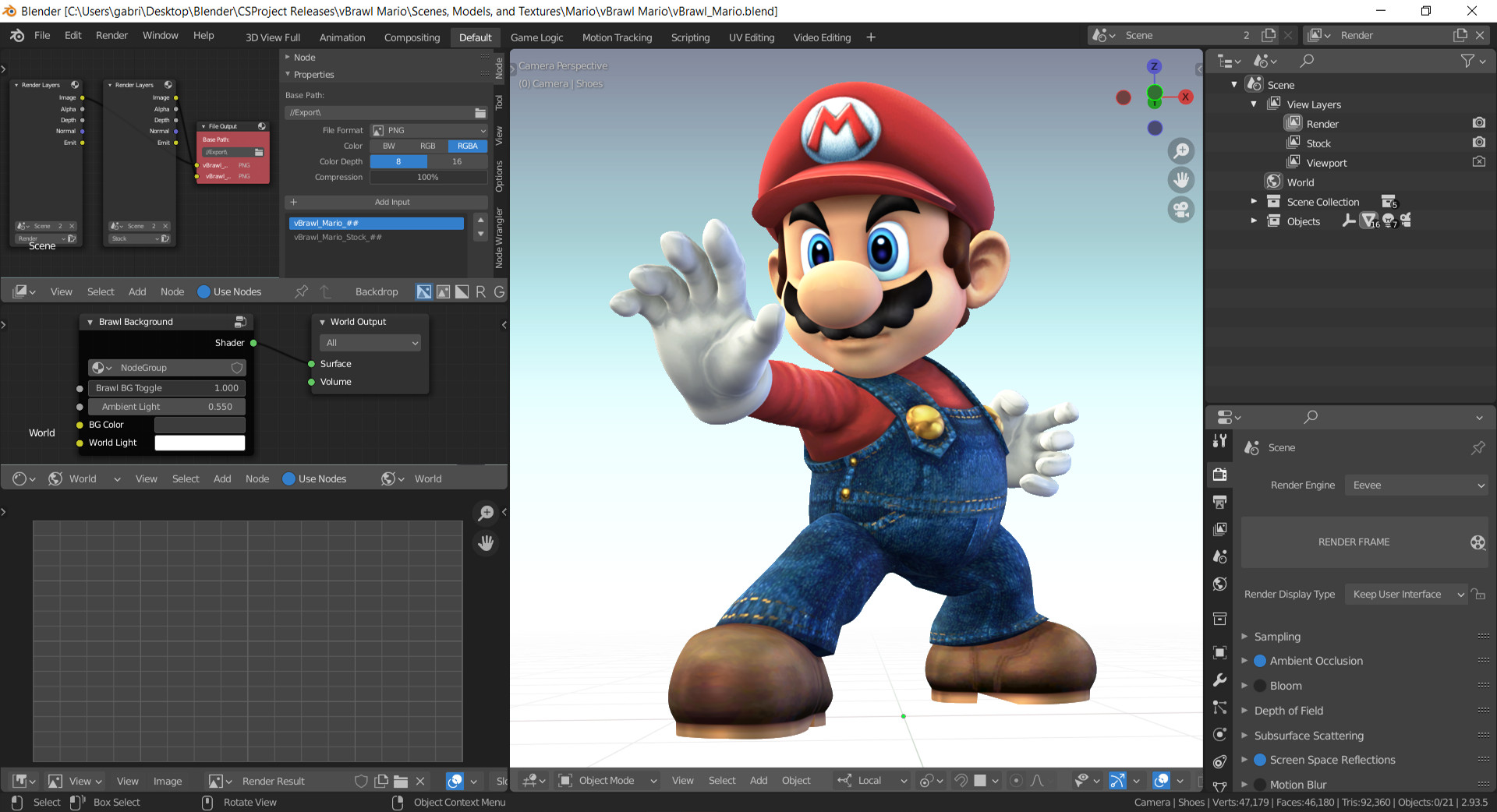
Task: Click the Blender logo menu icon
Action: click(x=17, y=36)
